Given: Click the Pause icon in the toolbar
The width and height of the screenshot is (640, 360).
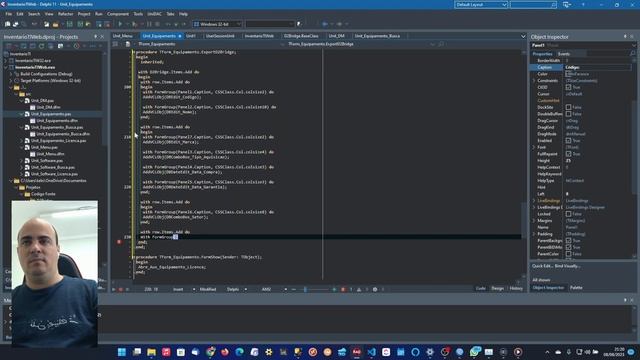Looking at the screenshot, I should (149, 24).
